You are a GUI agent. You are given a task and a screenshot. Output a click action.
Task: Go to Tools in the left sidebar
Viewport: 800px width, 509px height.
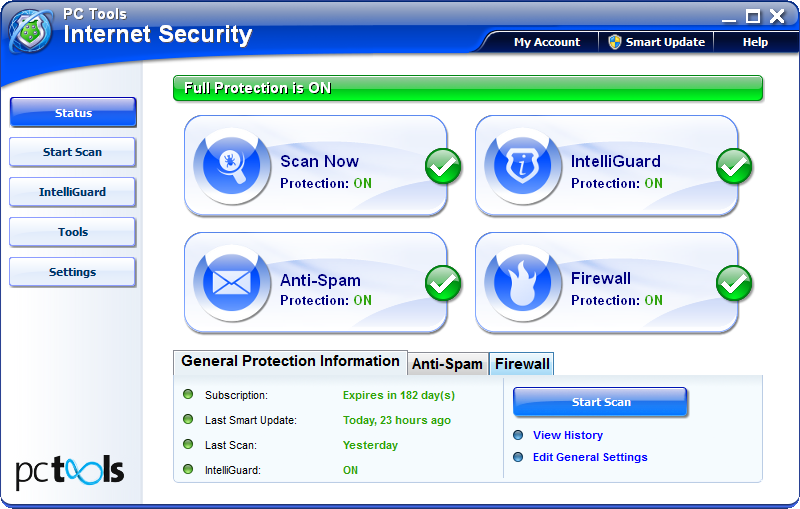(73, 232)
